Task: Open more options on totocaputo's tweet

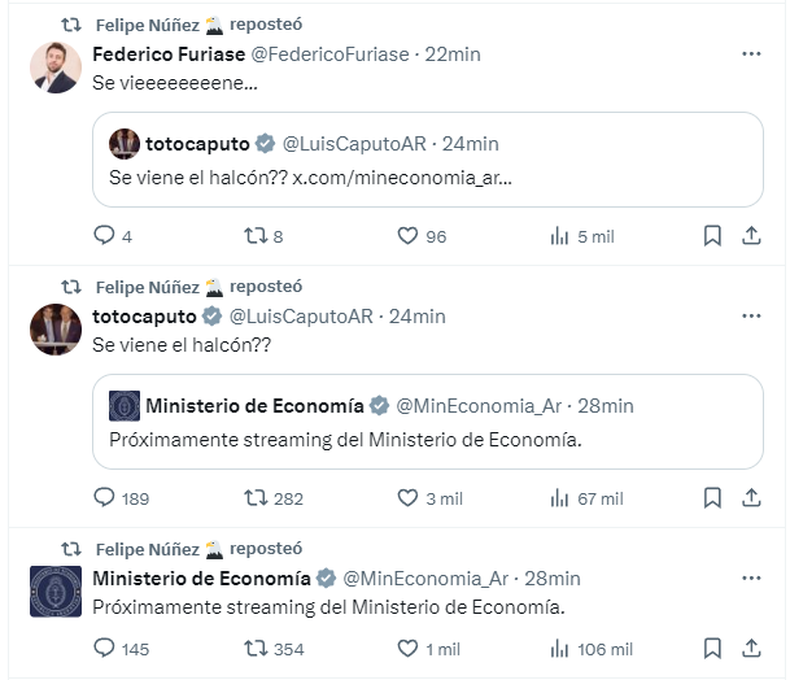Action: [751, 316]
